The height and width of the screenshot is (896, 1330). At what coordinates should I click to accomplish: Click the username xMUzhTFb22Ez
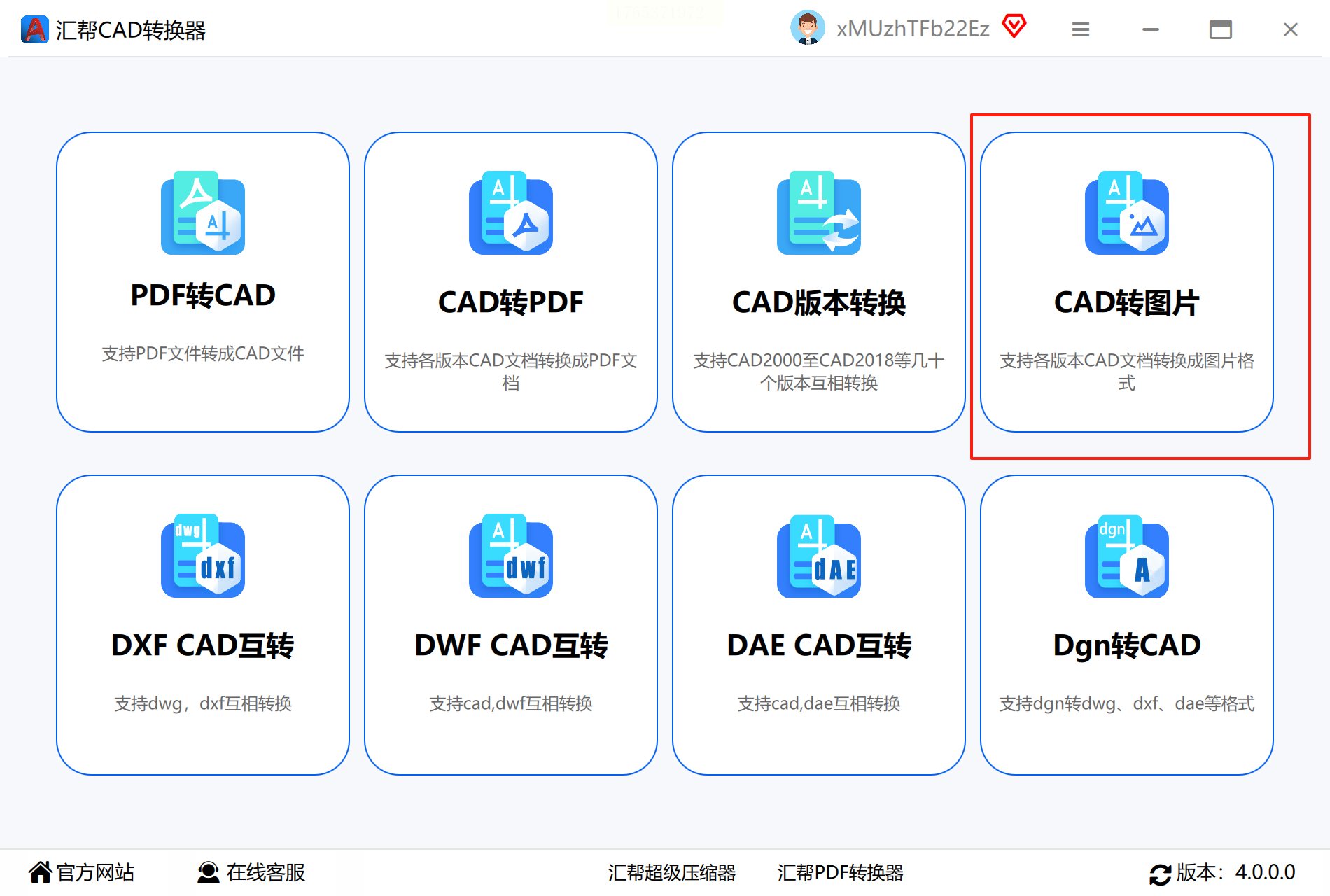click(x=913, y=29)
